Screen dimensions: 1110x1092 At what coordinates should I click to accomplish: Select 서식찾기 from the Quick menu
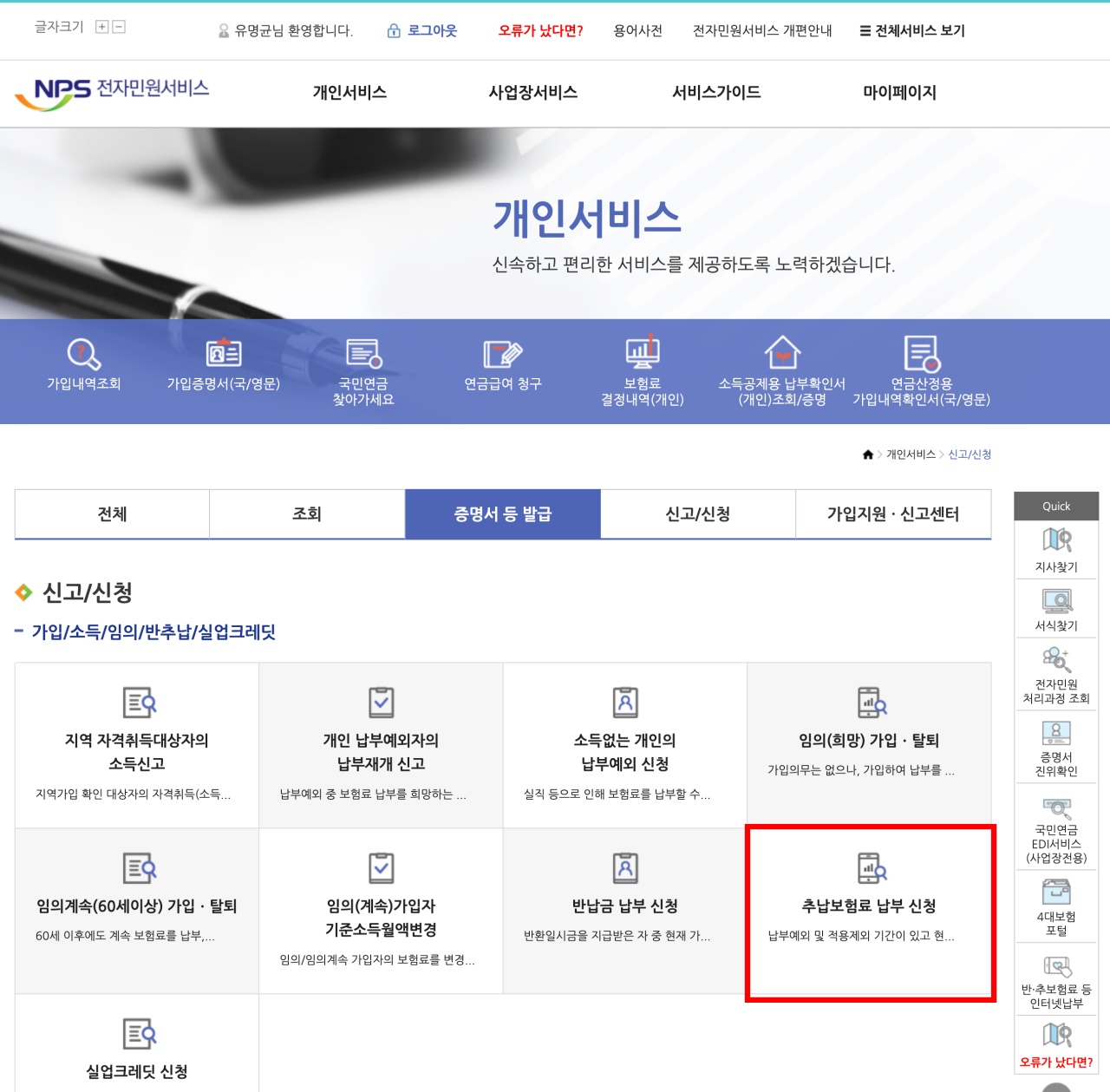pos(1055,606)
